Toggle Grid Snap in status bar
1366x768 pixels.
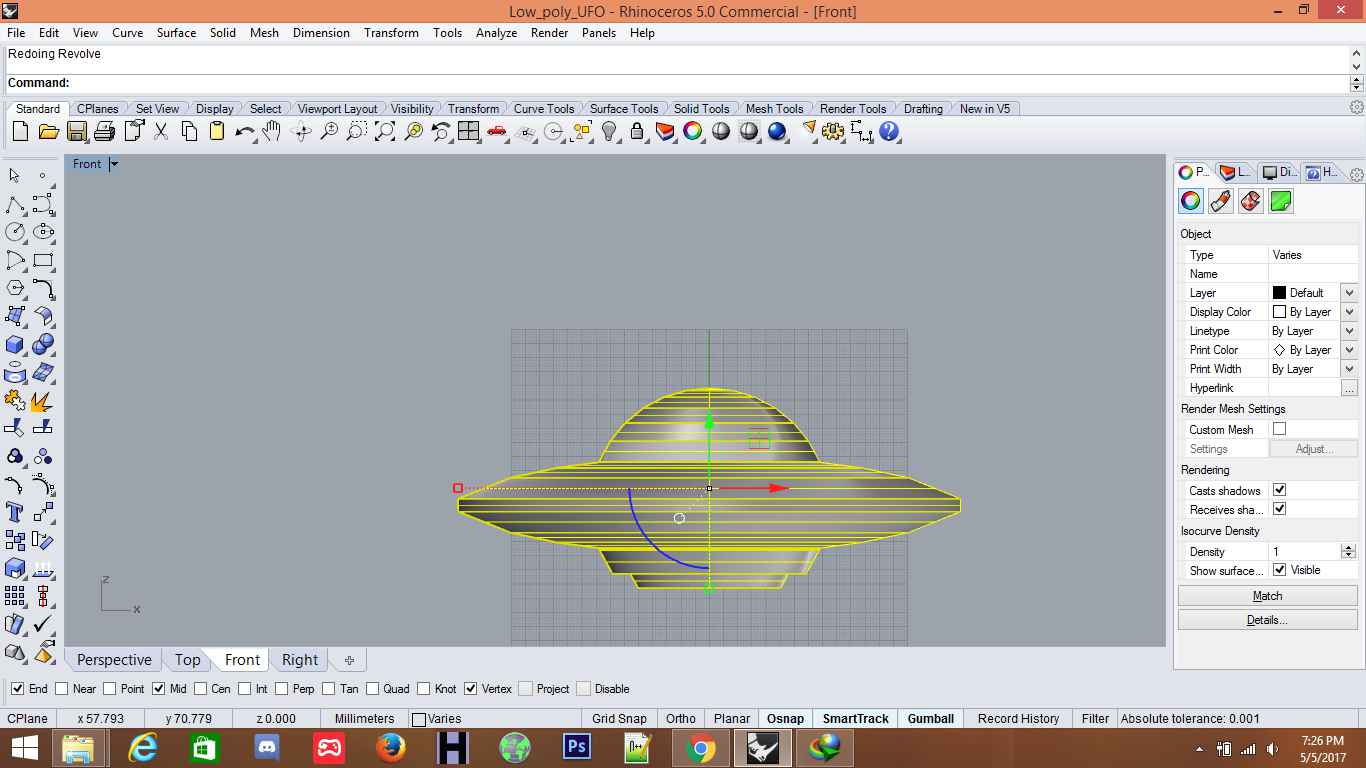pos(619,719)
